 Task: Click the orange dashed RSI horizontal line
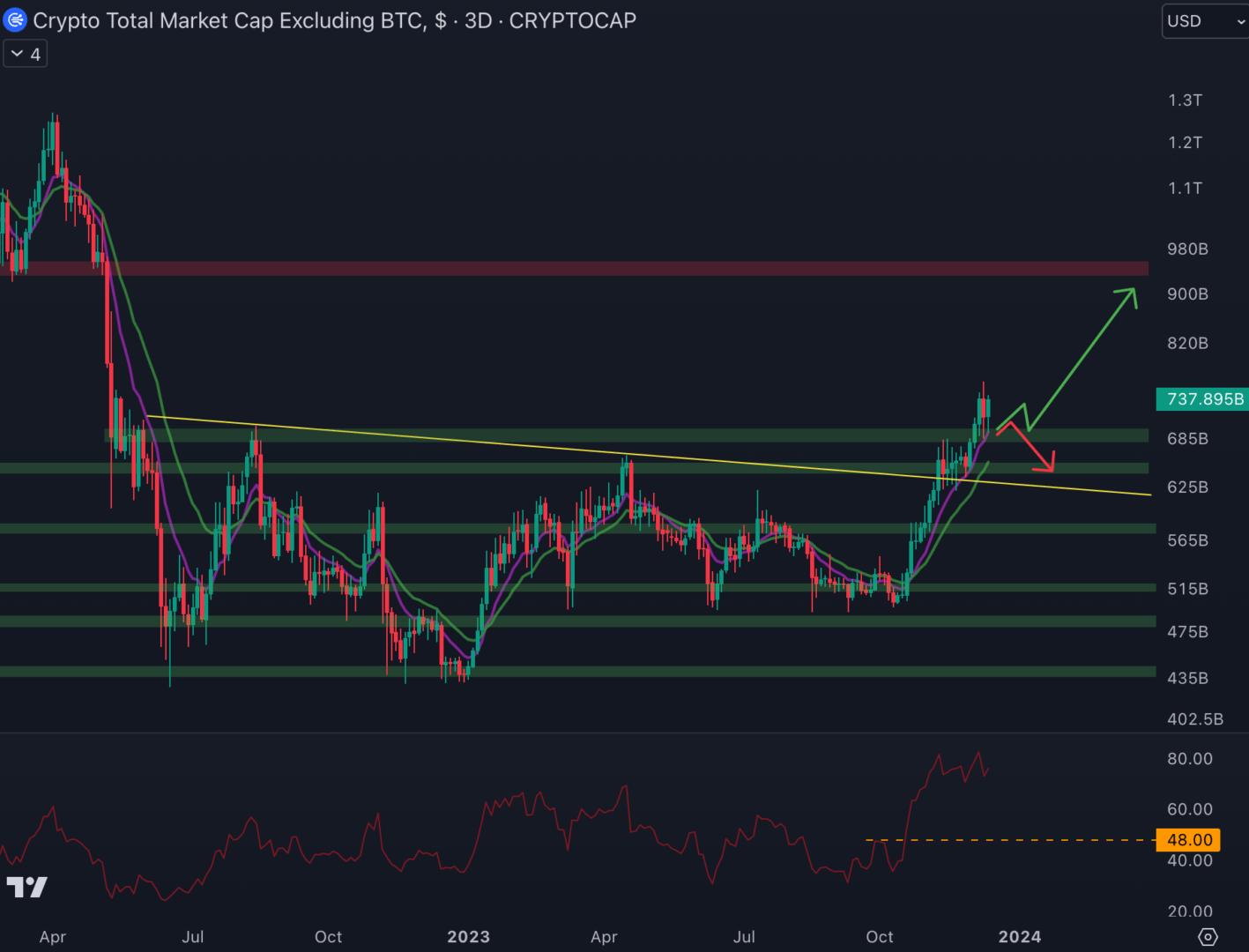pyautogui.click(x=1014, y=840)
